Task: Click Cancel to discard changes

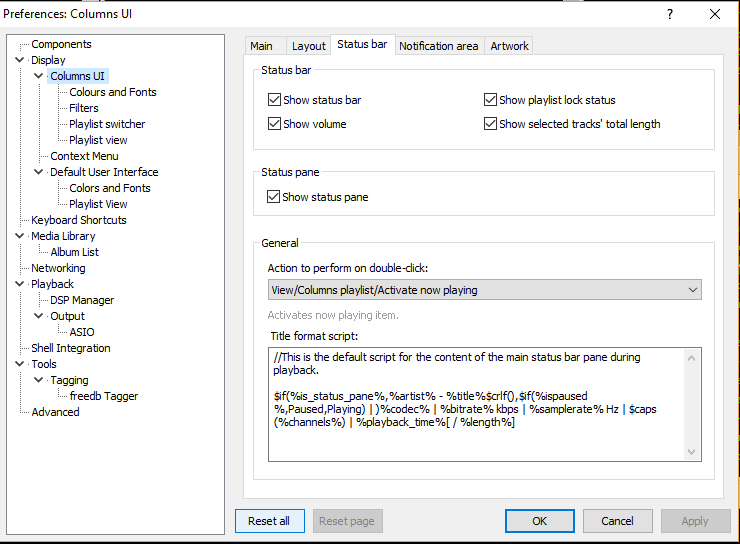Action: (617, 521)
